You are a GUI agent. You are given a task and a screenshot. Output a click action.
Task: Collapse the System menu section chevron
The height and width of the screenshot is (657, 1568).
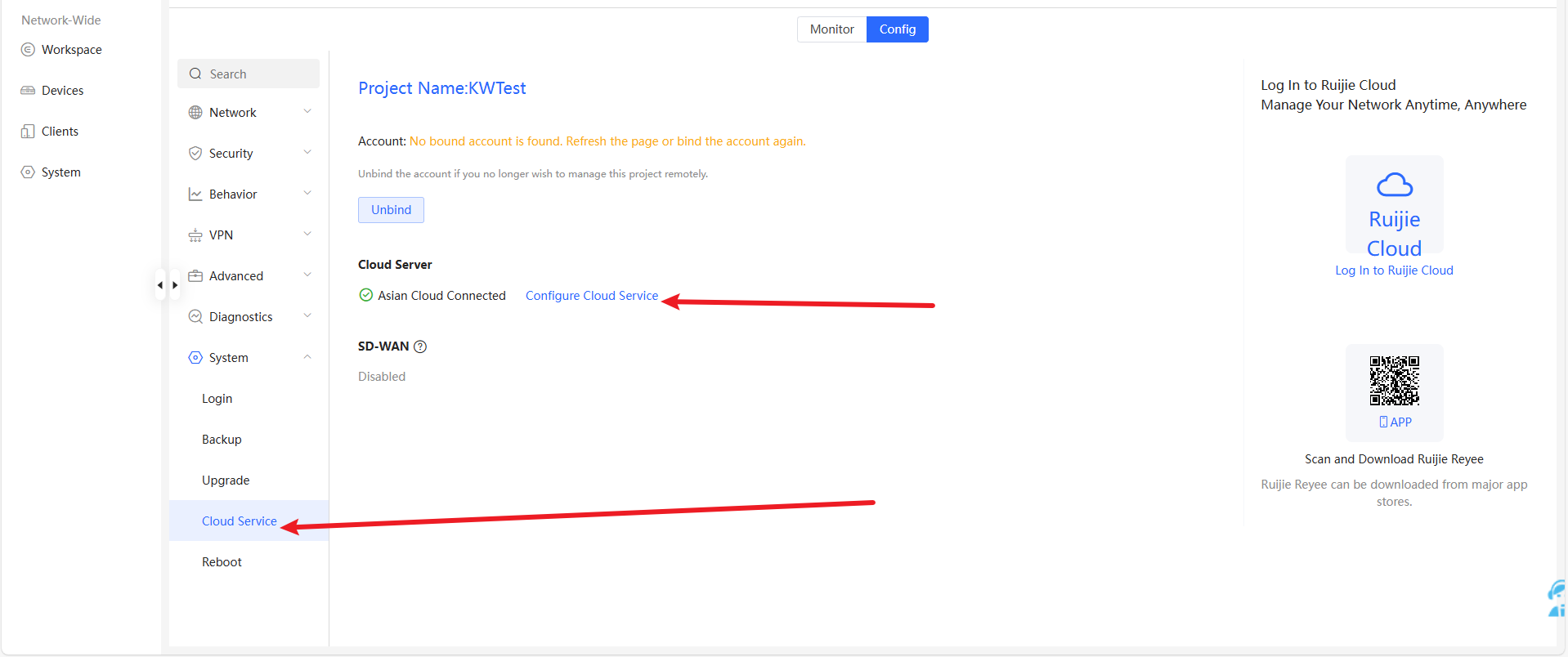pyautogui.click(x=307, y=357)
